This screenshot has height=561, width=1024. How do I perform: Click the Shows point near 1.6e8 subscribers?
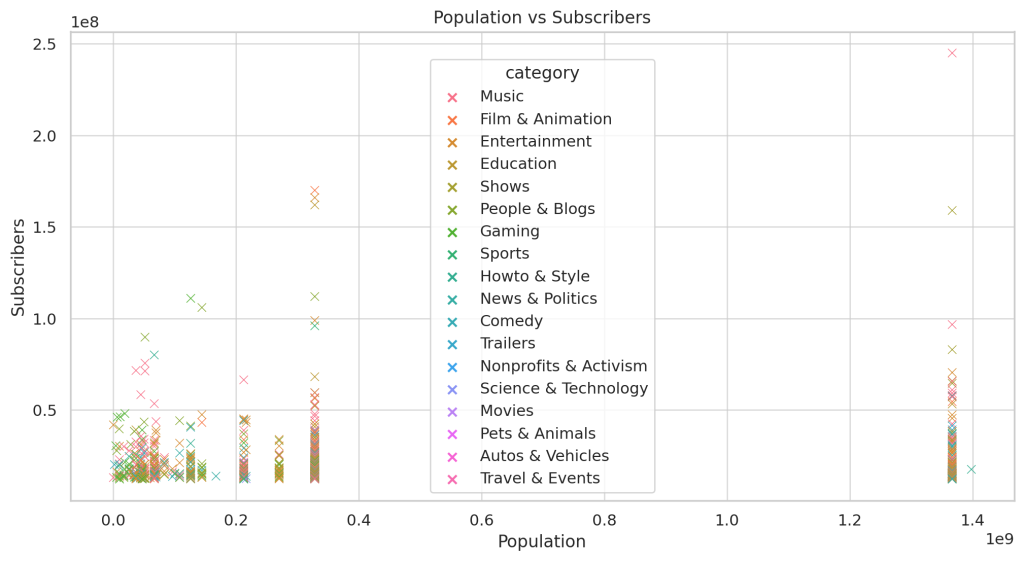pyautogui.click(x=952, y=210)
